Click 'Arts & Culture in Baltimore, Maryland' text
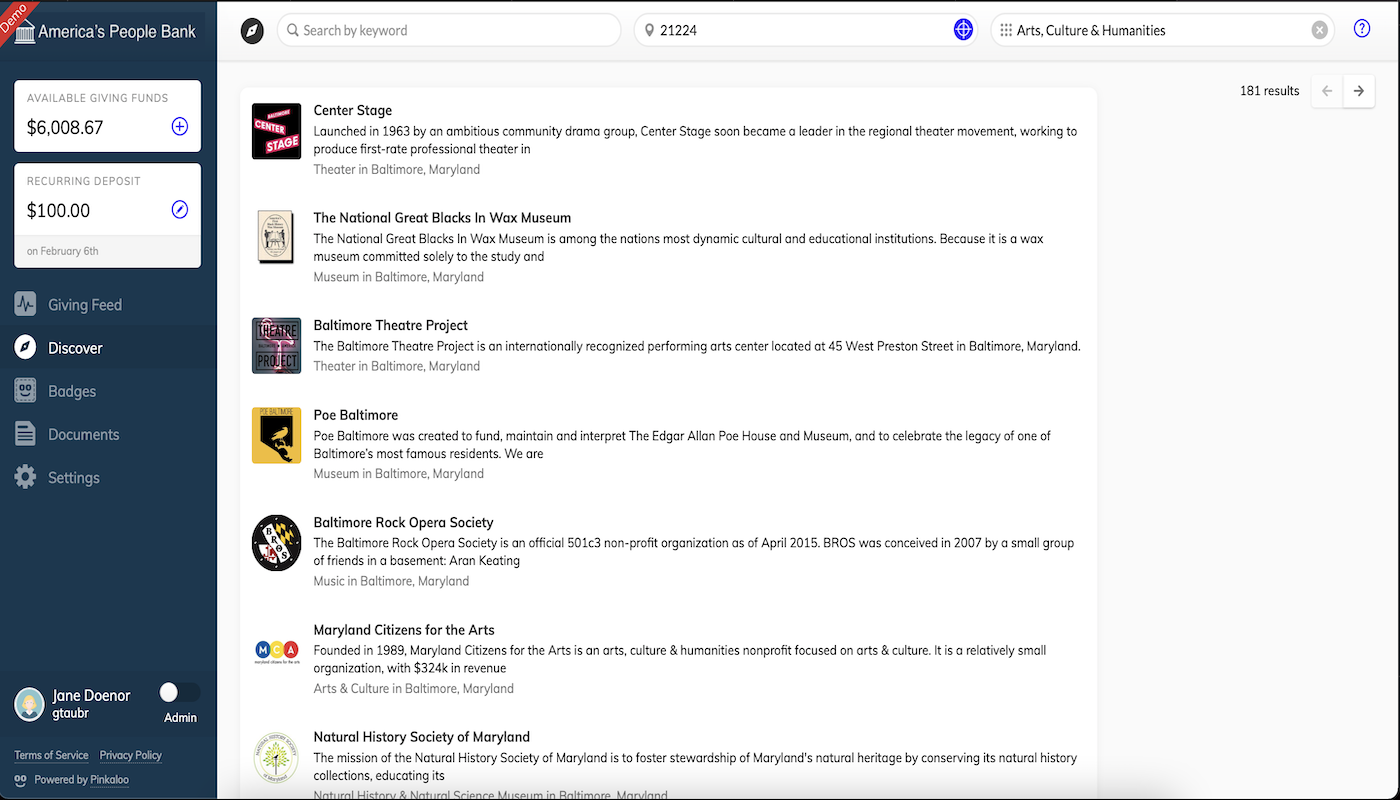The width and height of the screenshot is (1400, 800). pos(414,688)
